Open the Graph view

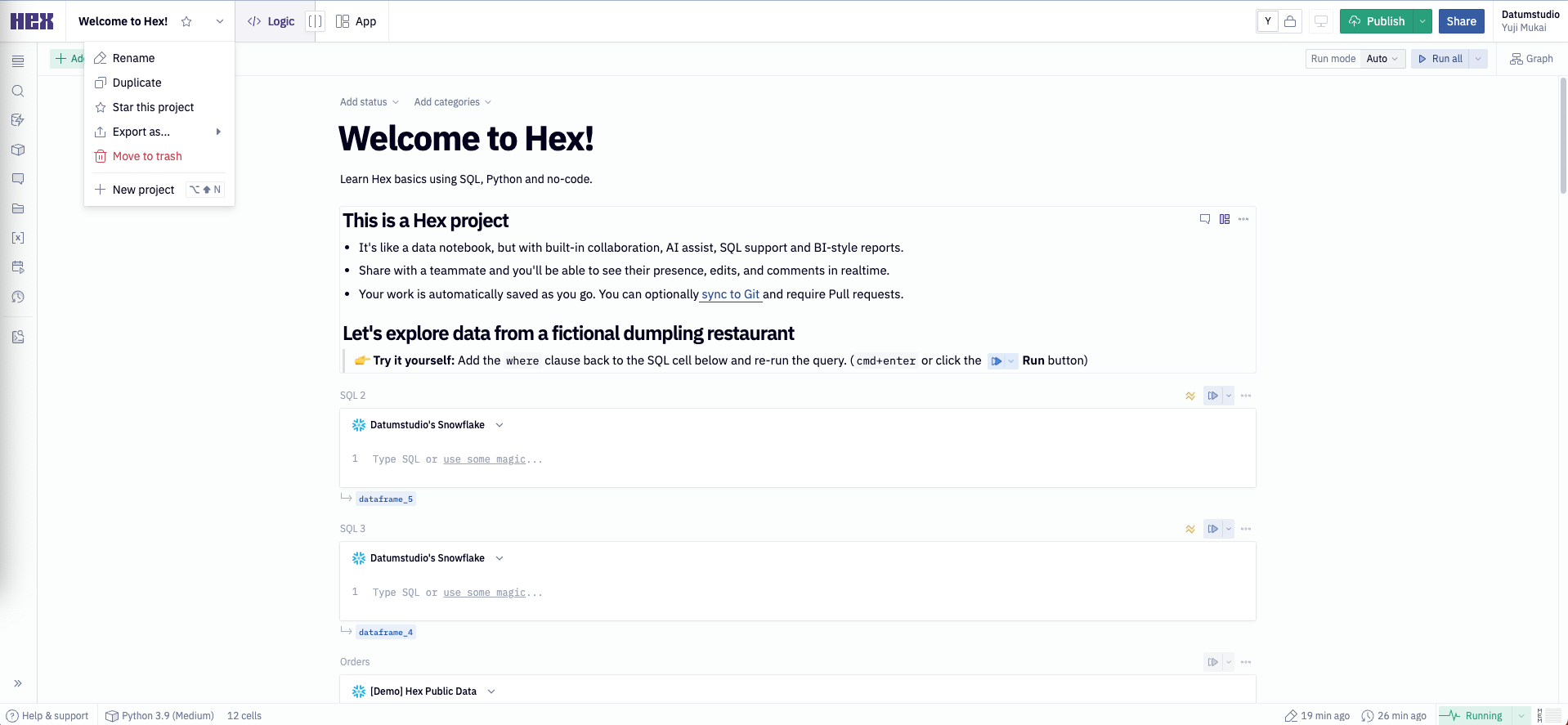pos(1530,58)
